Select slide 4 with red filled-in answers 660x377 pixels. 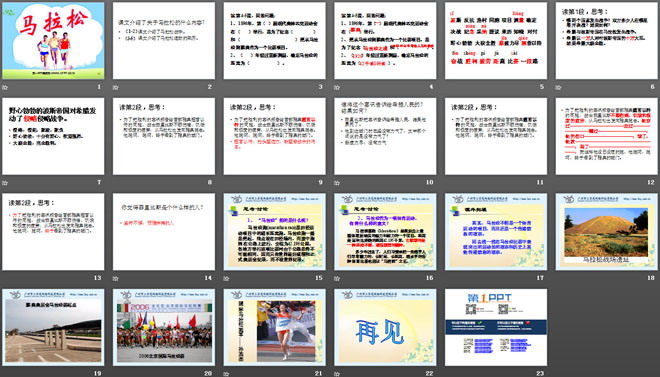[x=385, y=41]
